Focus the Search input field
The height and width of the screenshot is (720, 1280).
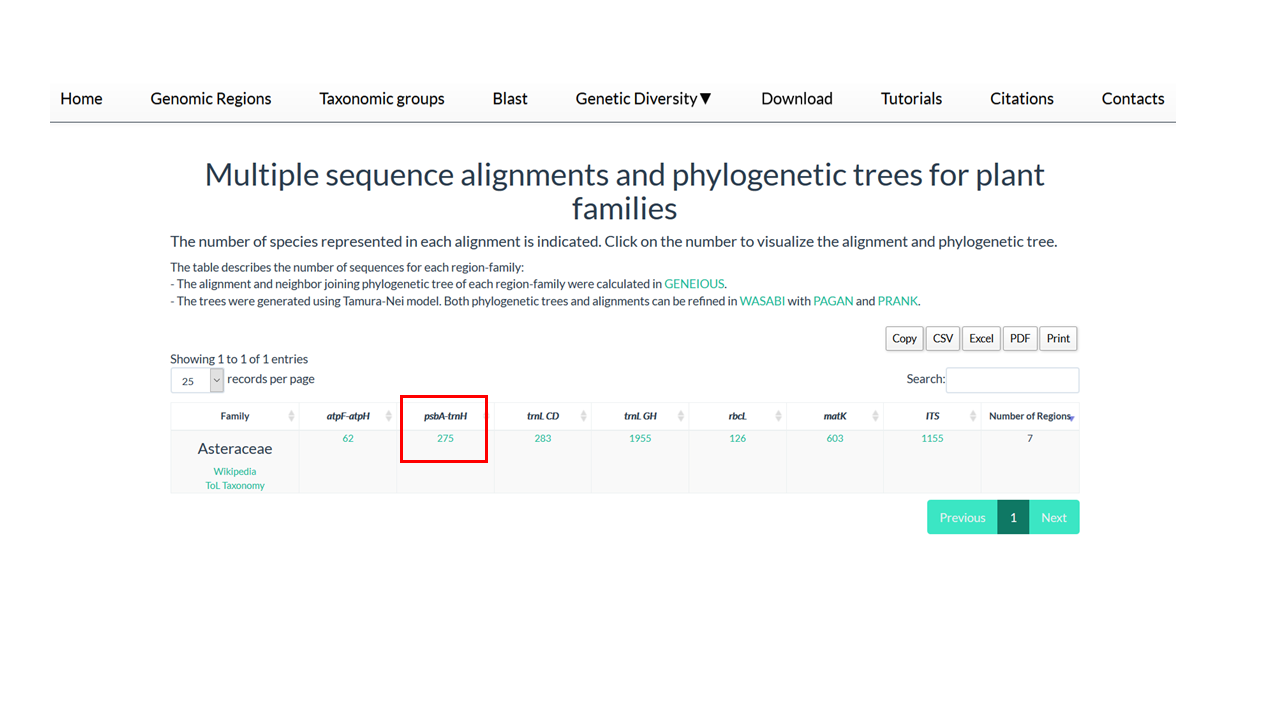(x=1012, y=380)
